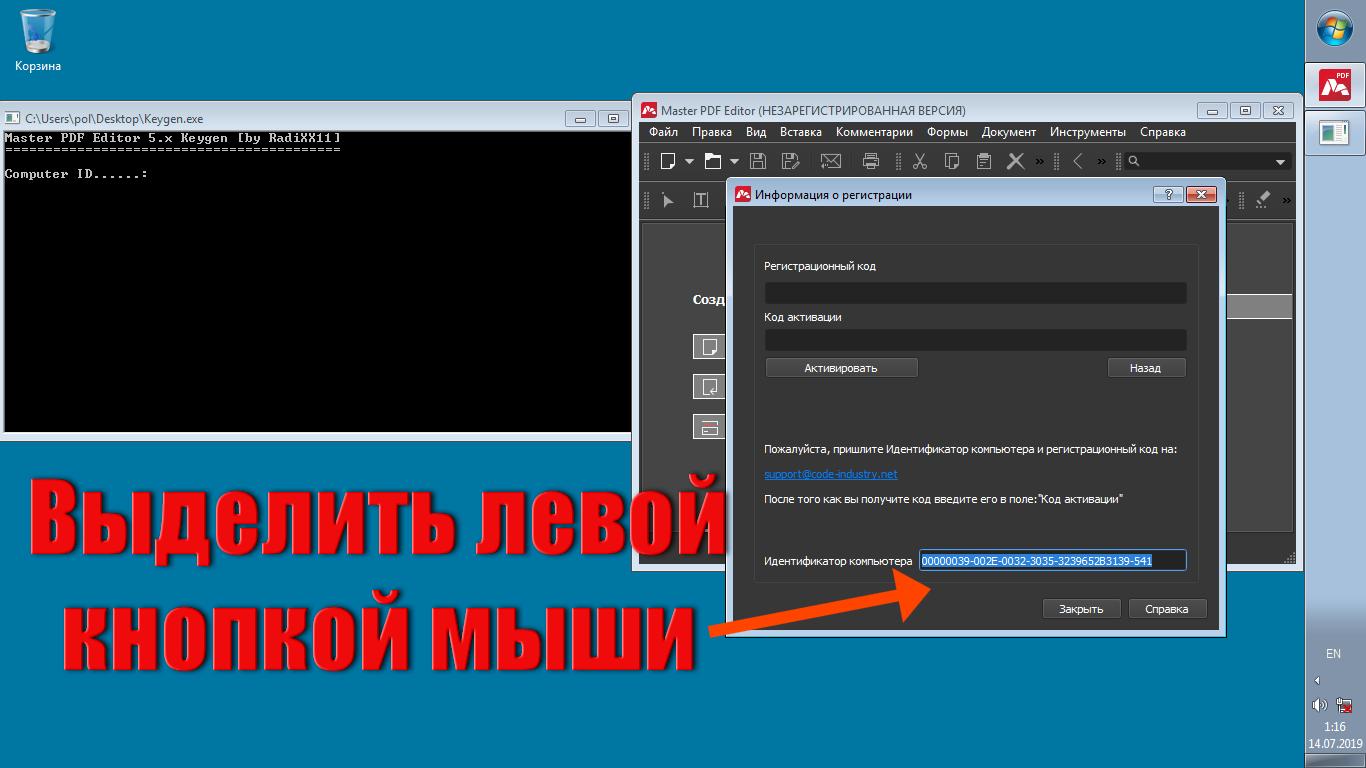The height and width of the screenshot is (768, 1366).
Task: Expand the overflow chevron after the highlighter tool
Action: (x=1286, y=200)
